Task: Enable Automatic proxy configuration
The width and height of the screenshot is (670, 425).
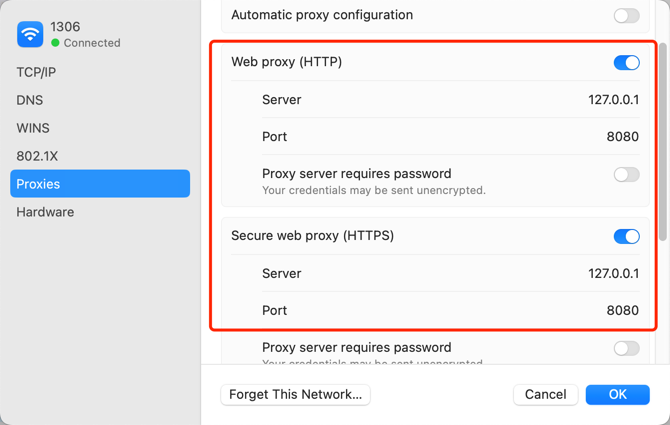Action: [x=626, y=15]
